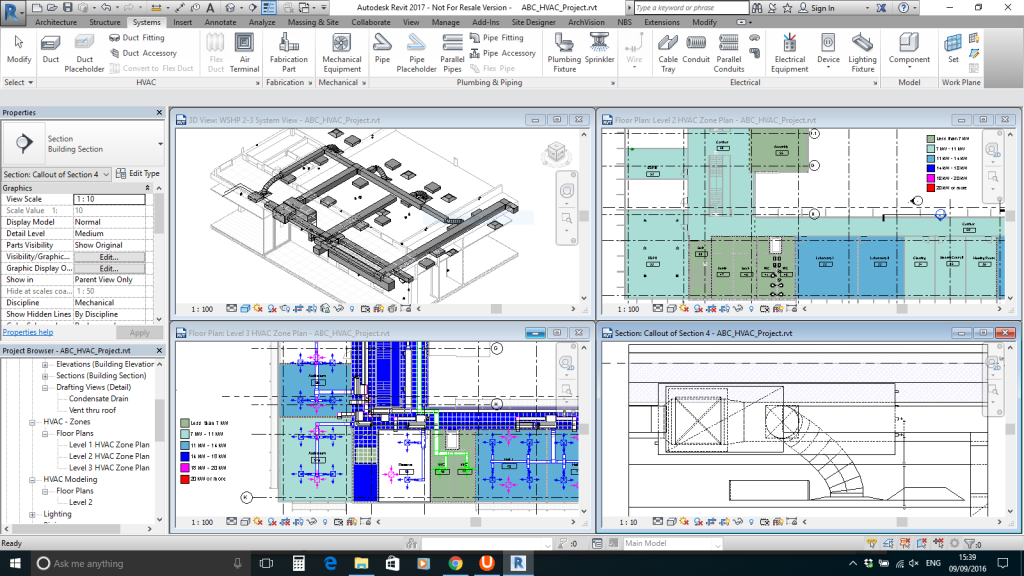Click Edit button for Visibility/Graphics overrides
The height and width of the screenshot is (576, 1024).
pyautogui.click(x=109, y=257)
